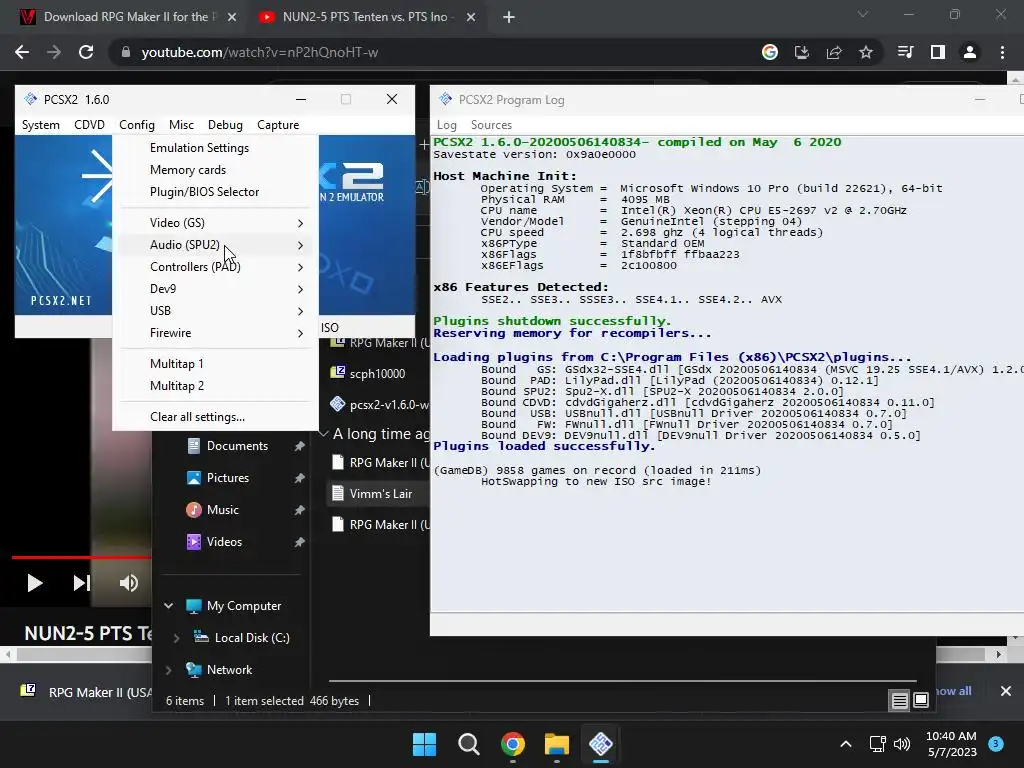Click the browser forward arrow

tap(54, 52)
